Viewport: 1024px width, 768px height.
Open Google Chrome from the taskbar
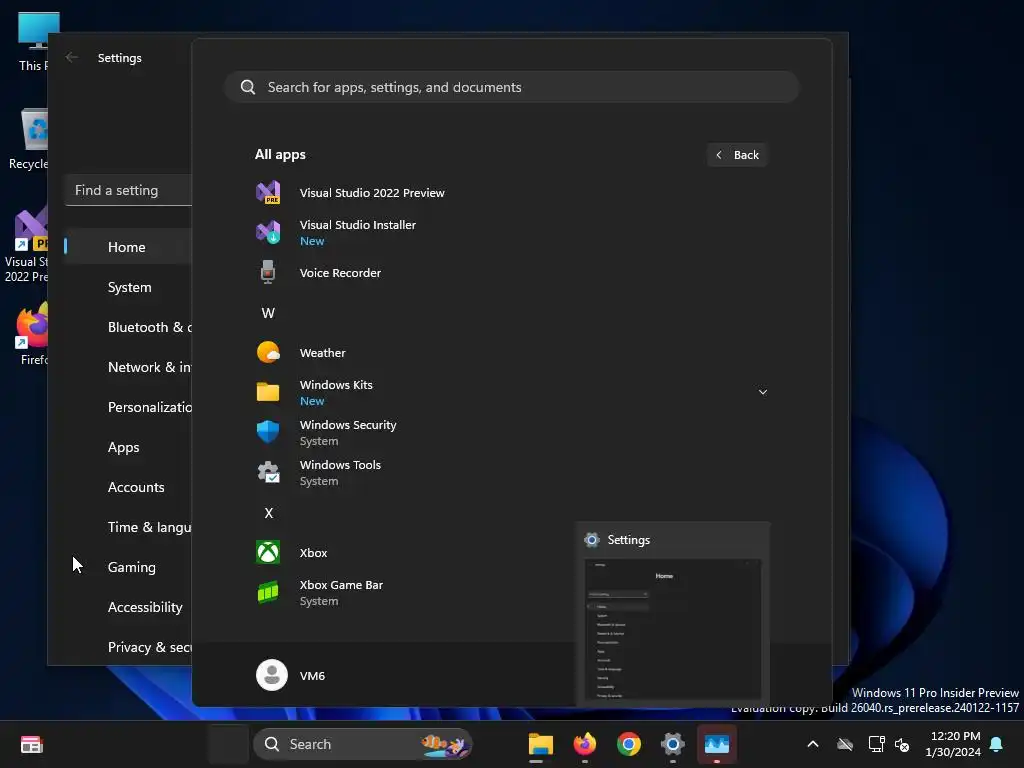[628, 744]
